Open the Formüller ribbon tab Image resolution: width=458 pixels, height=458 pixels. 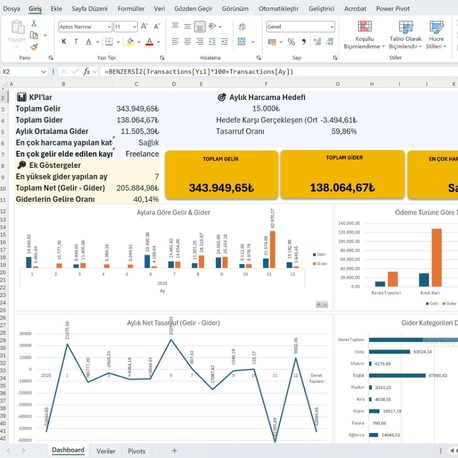click(x=131, y=9)
